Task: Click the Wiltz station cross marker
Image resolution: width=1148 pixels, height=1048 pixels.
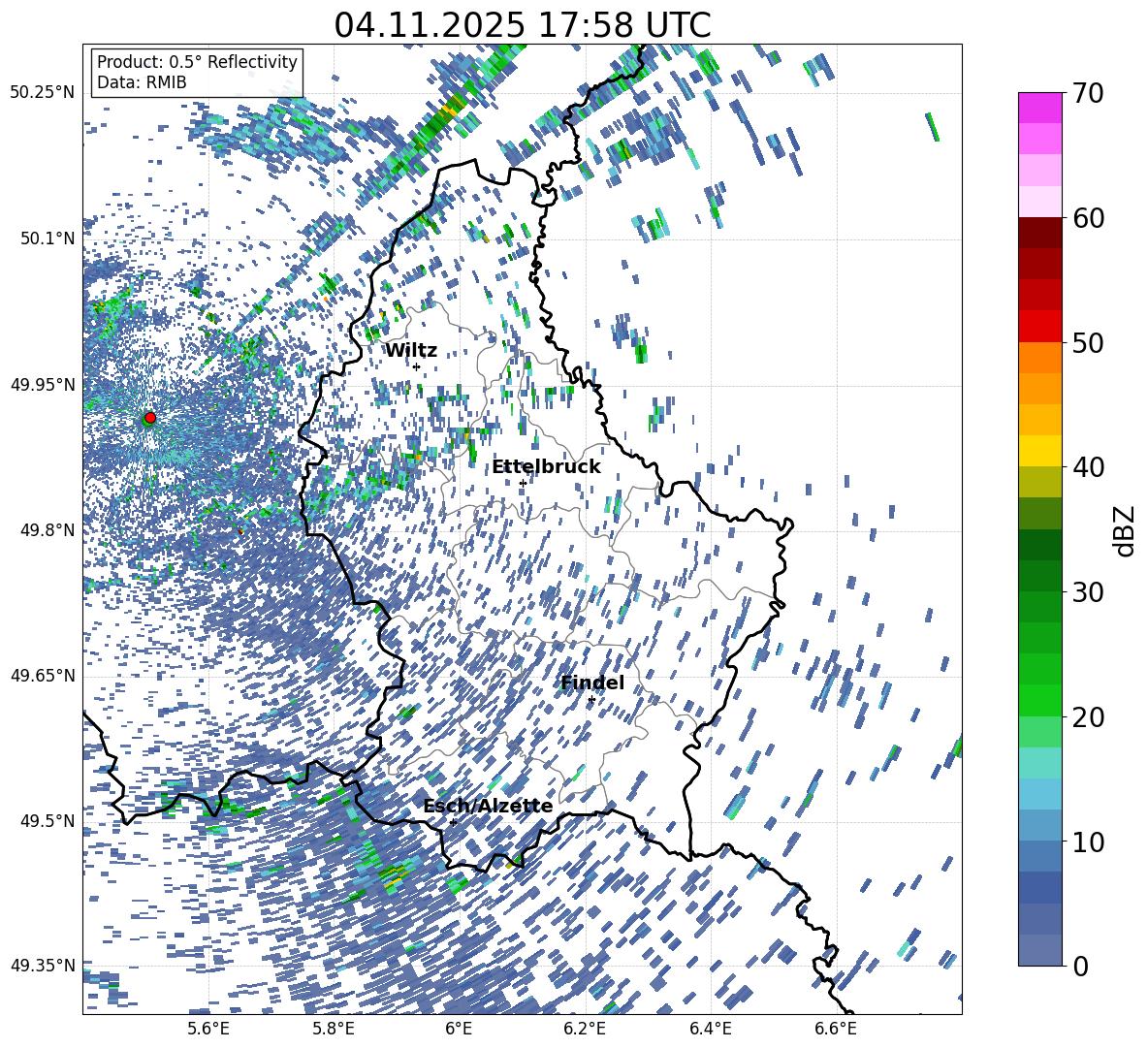Action: click(416, 366)
